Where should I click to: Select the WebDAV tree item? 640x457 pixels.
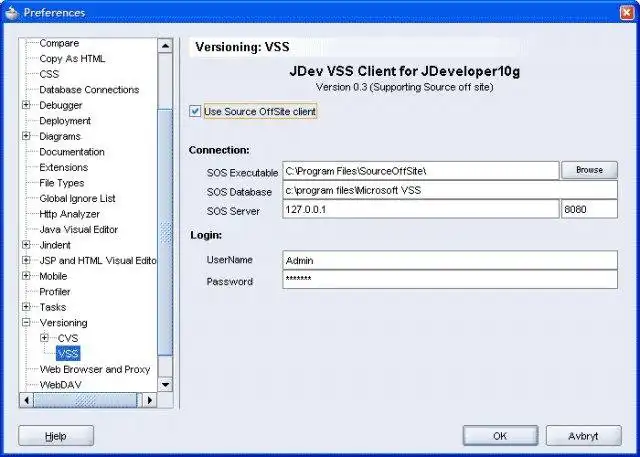pos(60,385)
